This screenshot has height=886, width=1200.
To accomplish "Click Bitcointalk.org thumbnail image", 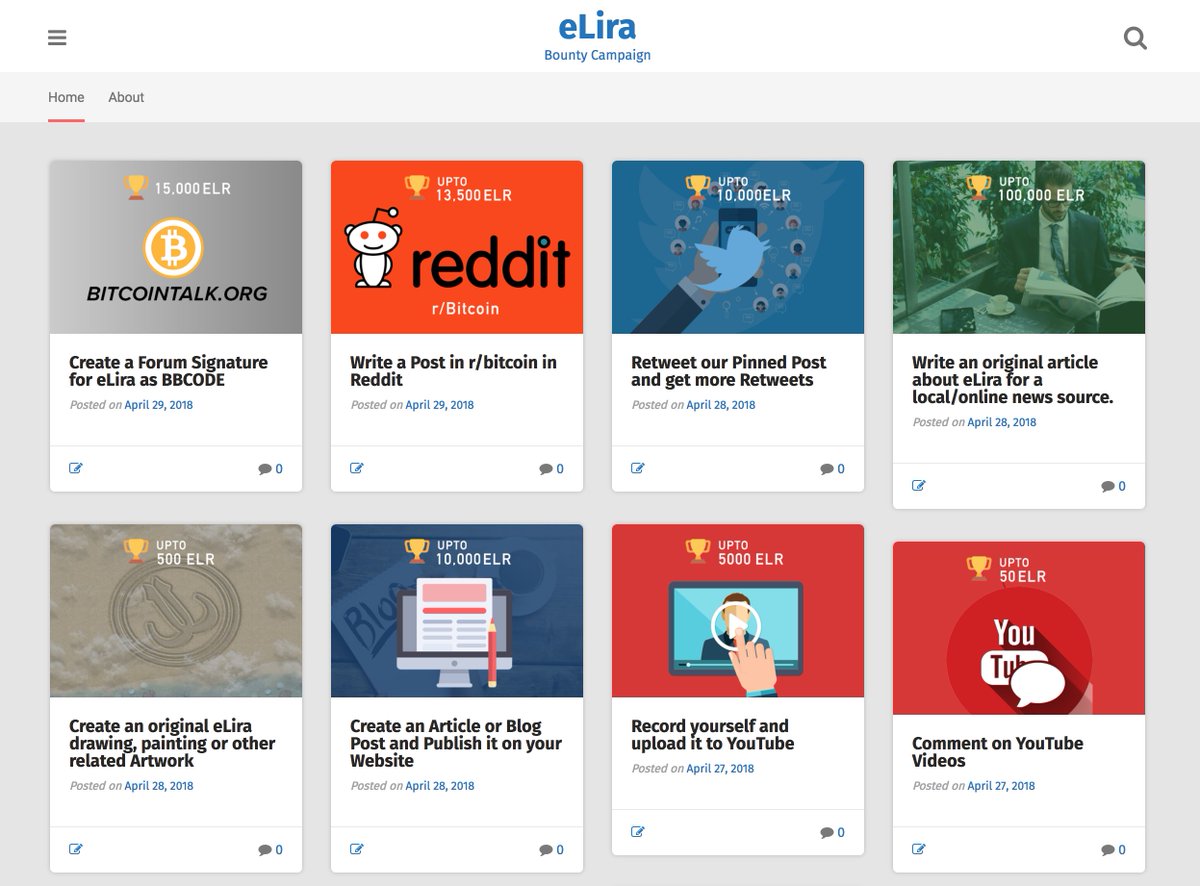I will 176,247.
